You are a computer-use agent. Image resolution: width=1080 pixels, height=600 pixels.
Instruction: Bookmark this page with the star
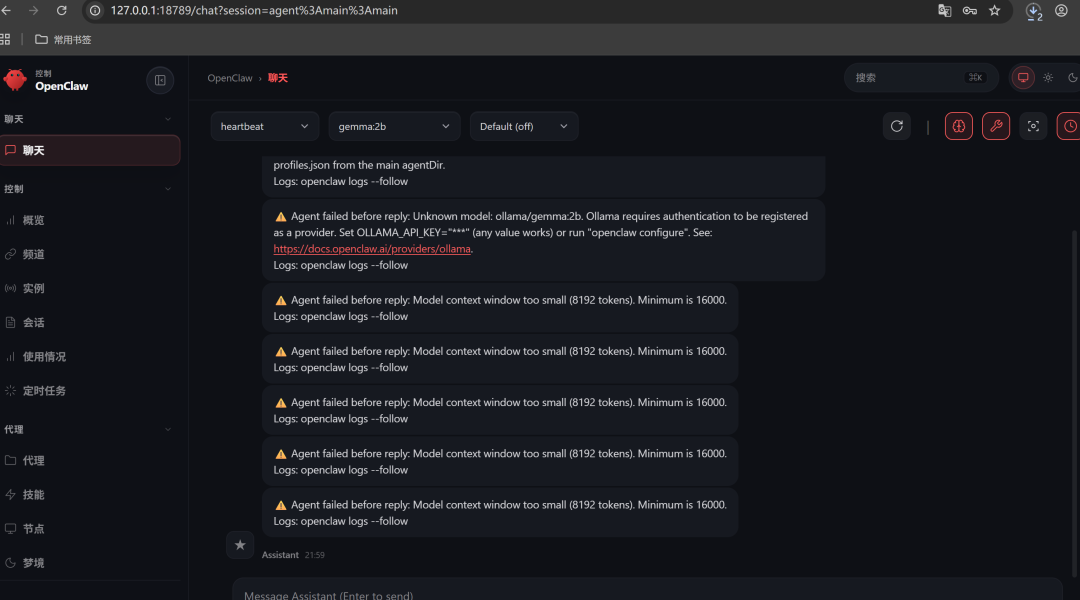click(995, 10)
